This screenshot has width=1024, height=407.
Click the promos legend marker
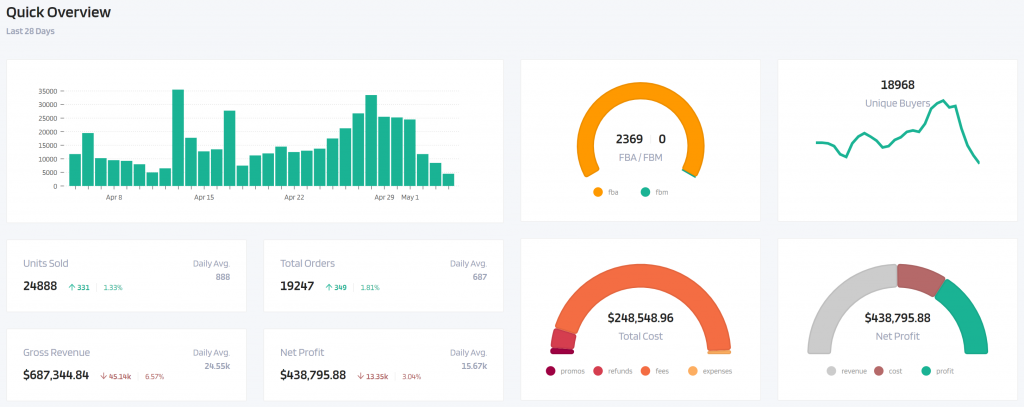(551, 371)
